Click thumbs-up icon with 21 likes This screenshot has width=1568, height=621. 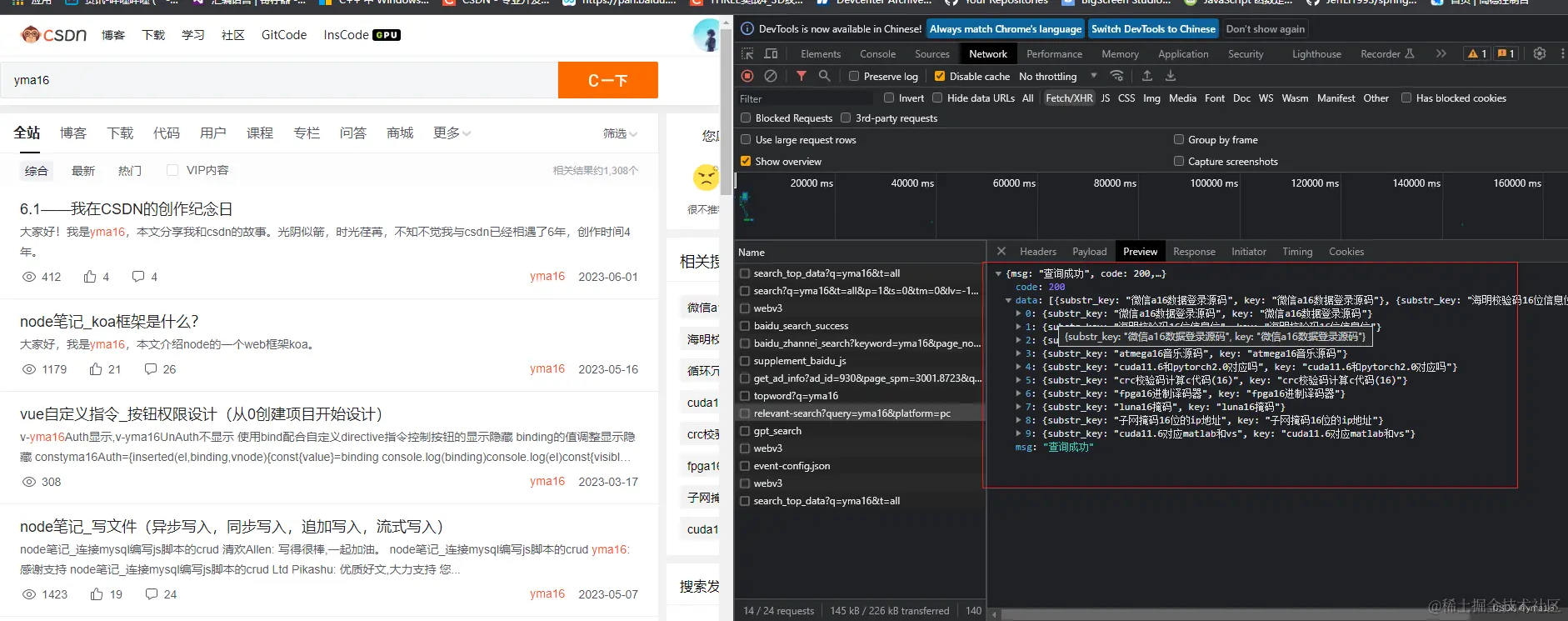pyautogui.click(x=96, y=369)
